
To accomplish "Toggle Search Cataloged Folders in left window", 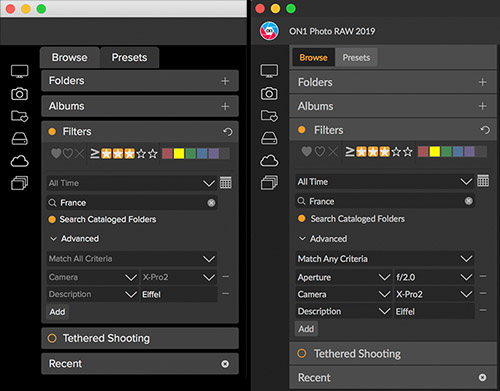I will [x=52, y=219].
